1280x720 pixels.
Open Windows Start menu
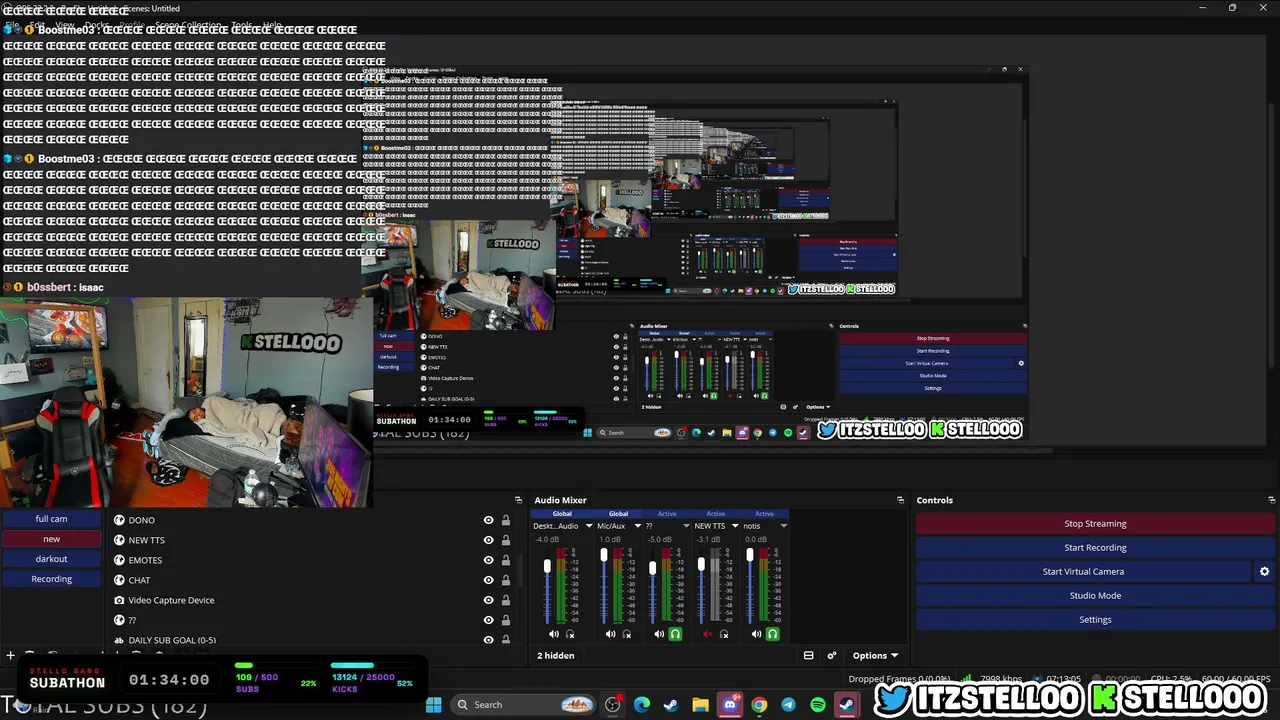click(434, 705)
